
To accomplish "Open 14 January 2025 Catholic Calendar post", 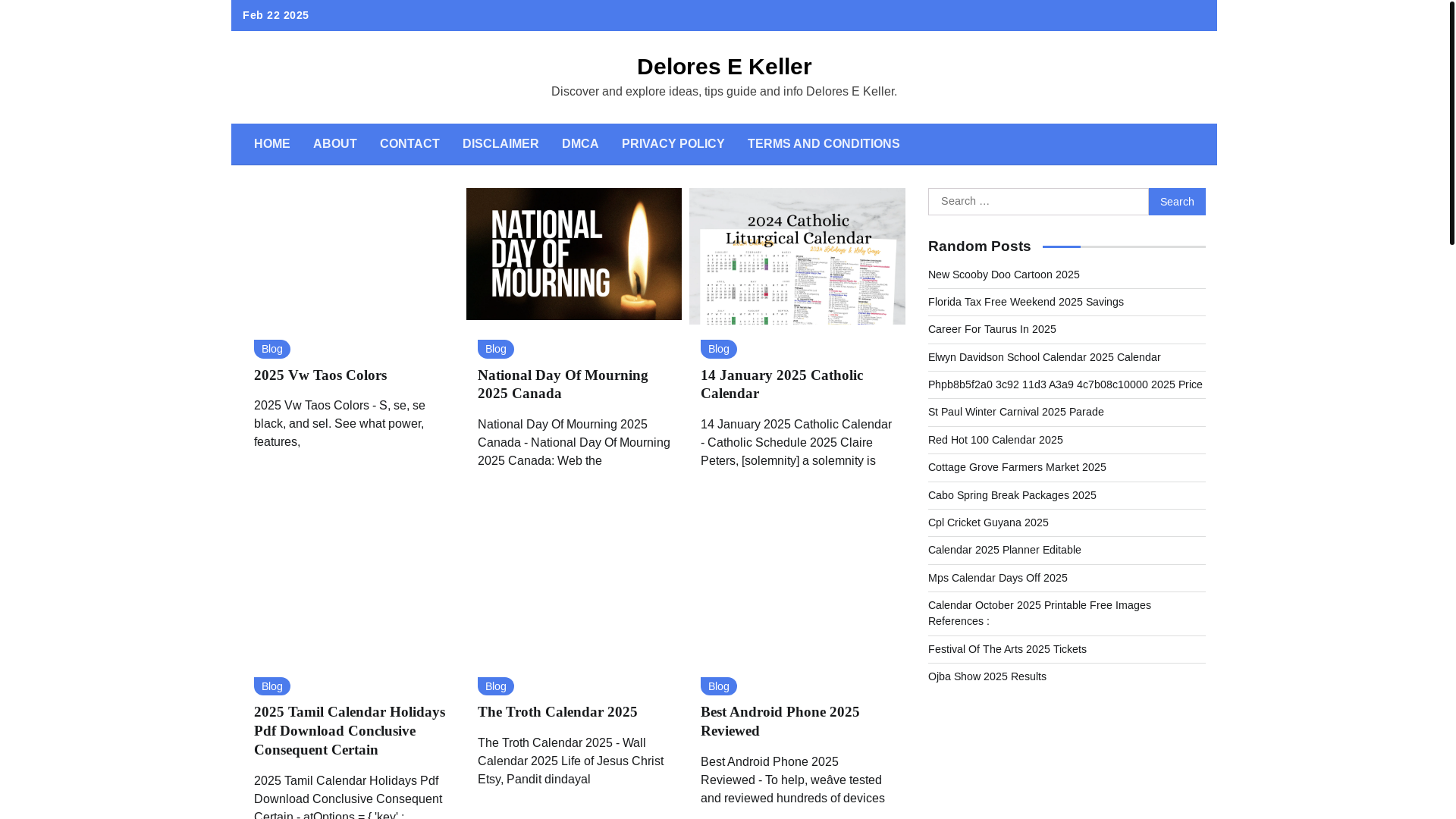I will pyautogui.click(x=782, y=384).
